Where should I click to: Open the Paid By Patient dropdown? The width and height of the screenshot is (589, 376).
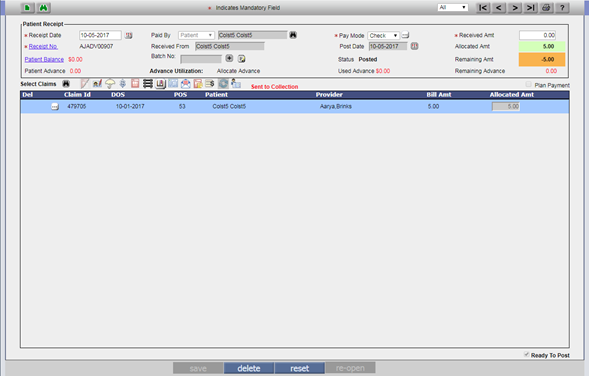[x=196, y=35]
